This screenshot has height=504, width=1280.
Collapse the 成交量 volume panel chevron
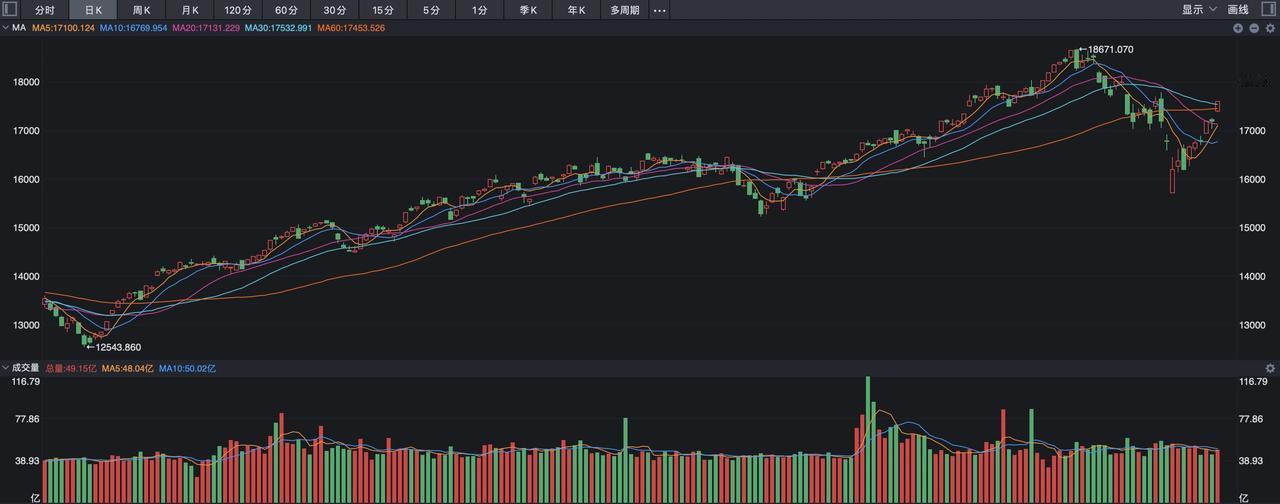point(5,368)
